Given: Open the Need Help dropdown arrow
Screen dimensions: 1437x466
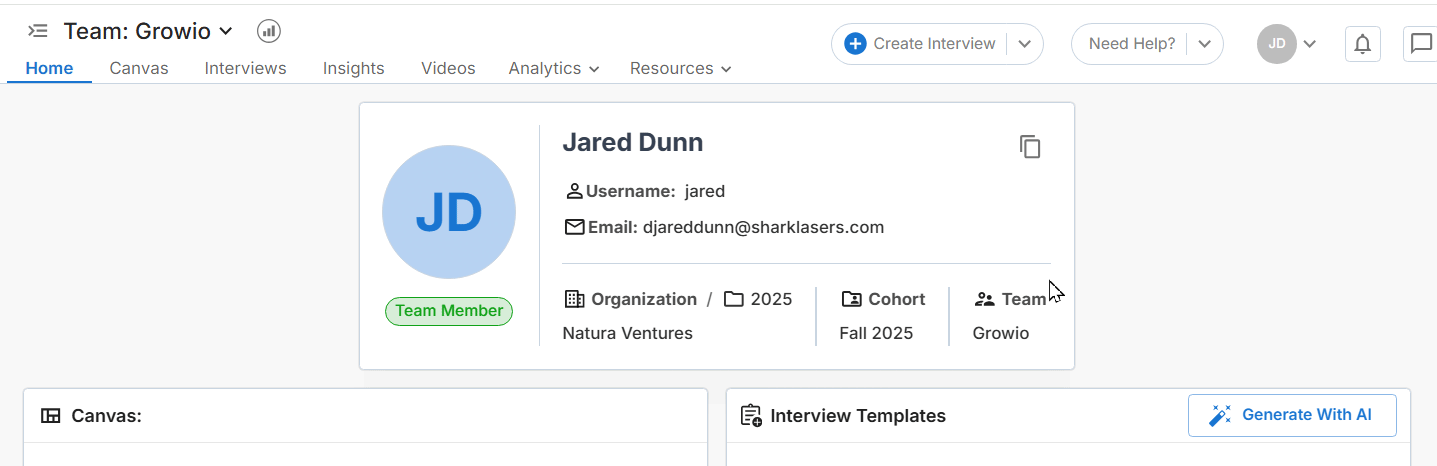Looking at the screenshot, I should (x=1204, y=44).
